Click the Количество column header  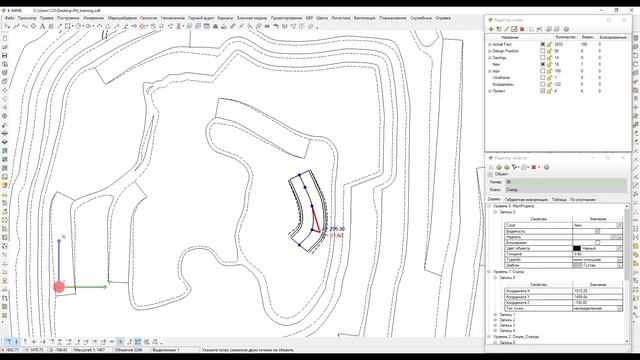coord(566,37)
